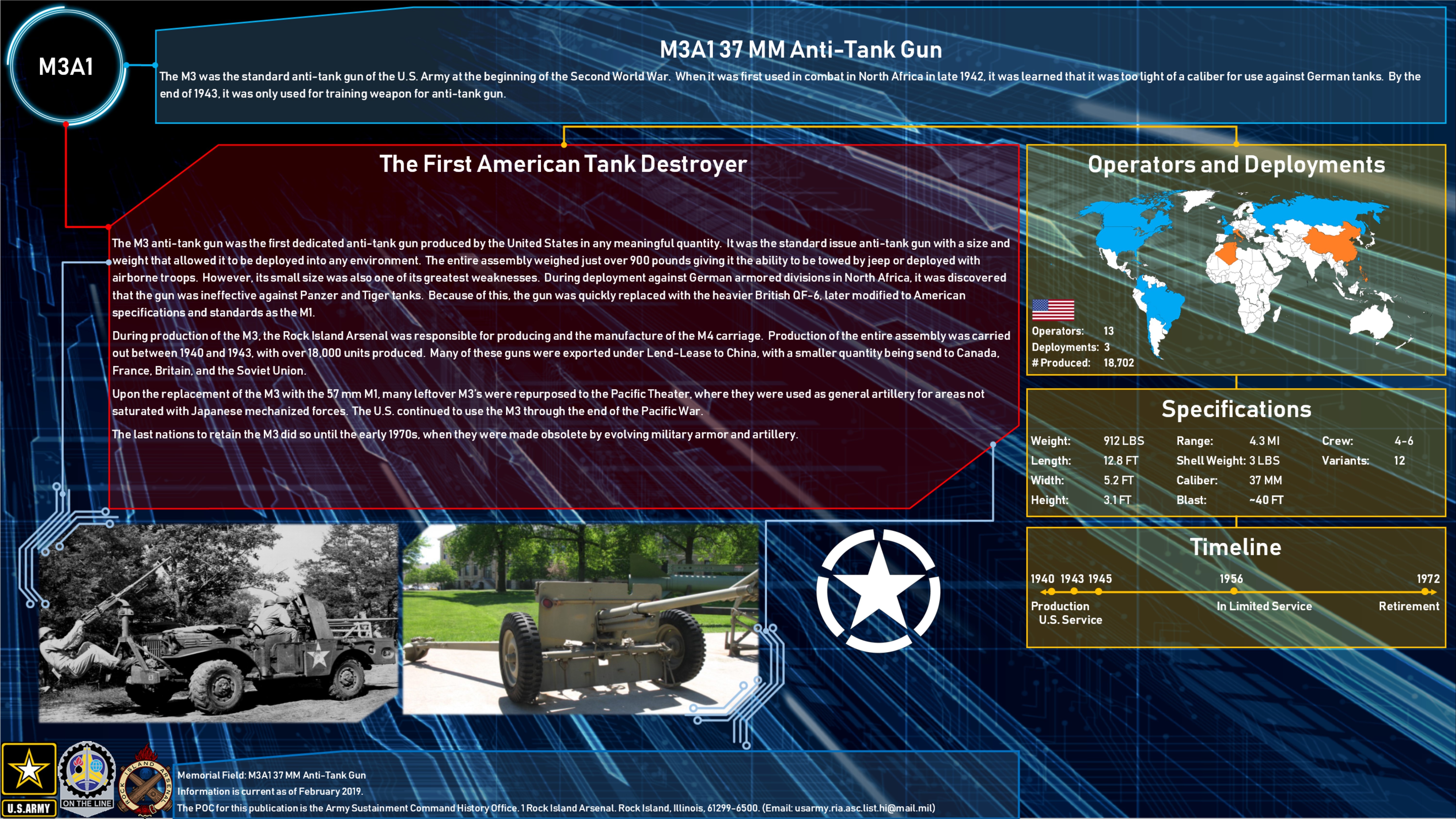Click the Length value '12.8 FT'
This screenshot has width=1456, height=819.
(x=1121, y=461)
